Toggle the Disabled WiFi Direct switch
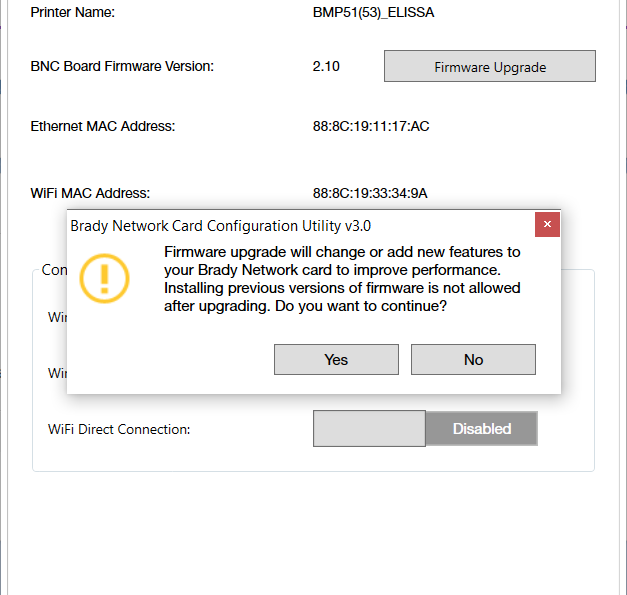627x595 pixels. (x=482, y=429)
